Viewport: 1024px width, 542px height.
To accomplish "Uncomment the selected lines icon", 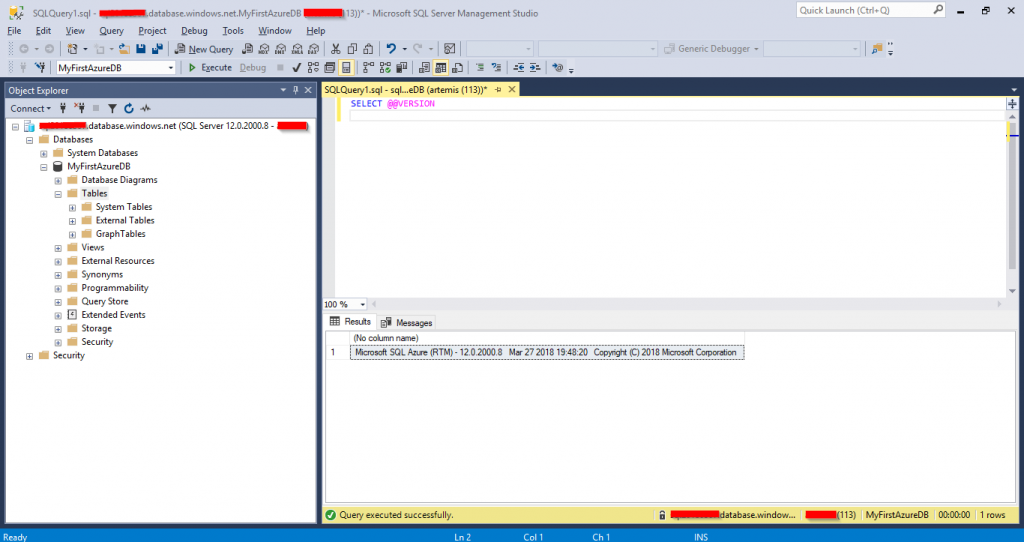I will coord(496,67).
